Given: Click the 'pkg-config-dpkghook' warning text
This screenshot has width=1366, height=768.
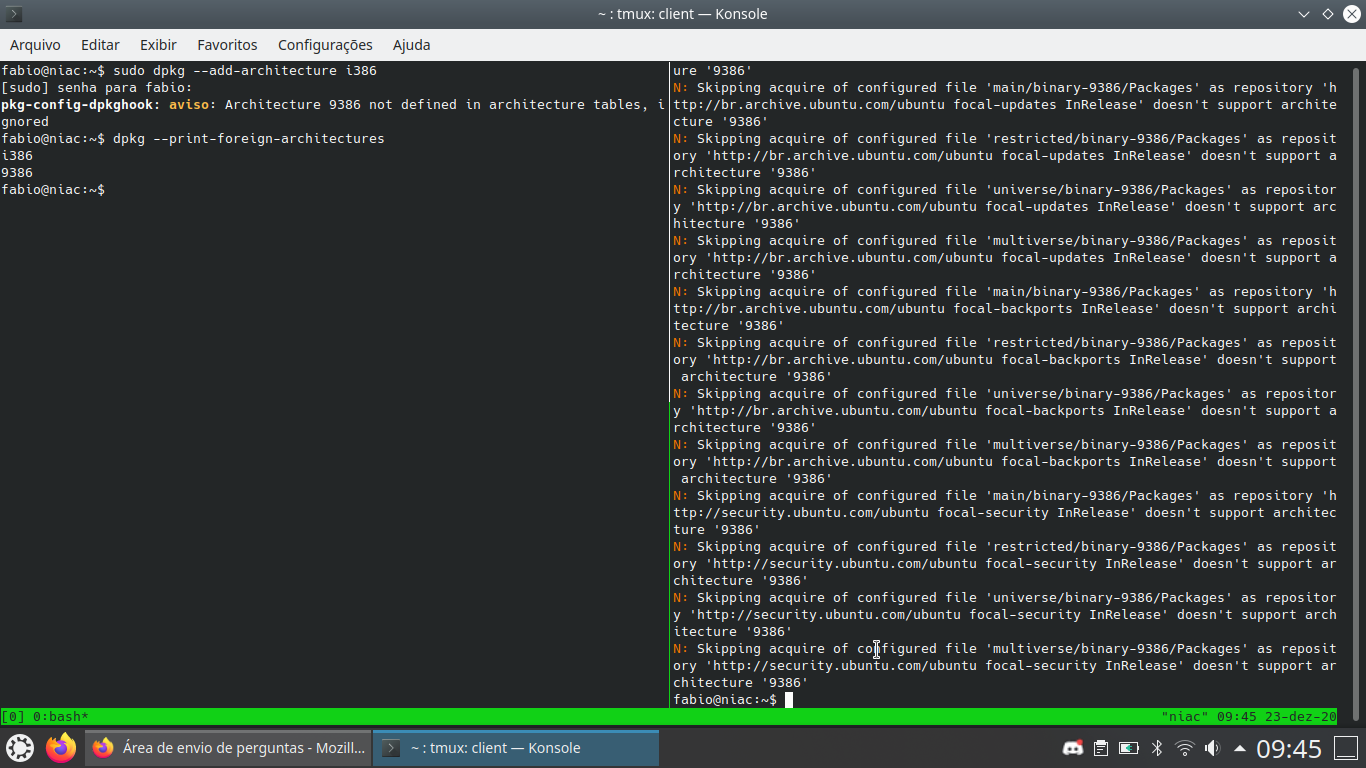Looking at the screenshot, I should pos(78,105).
